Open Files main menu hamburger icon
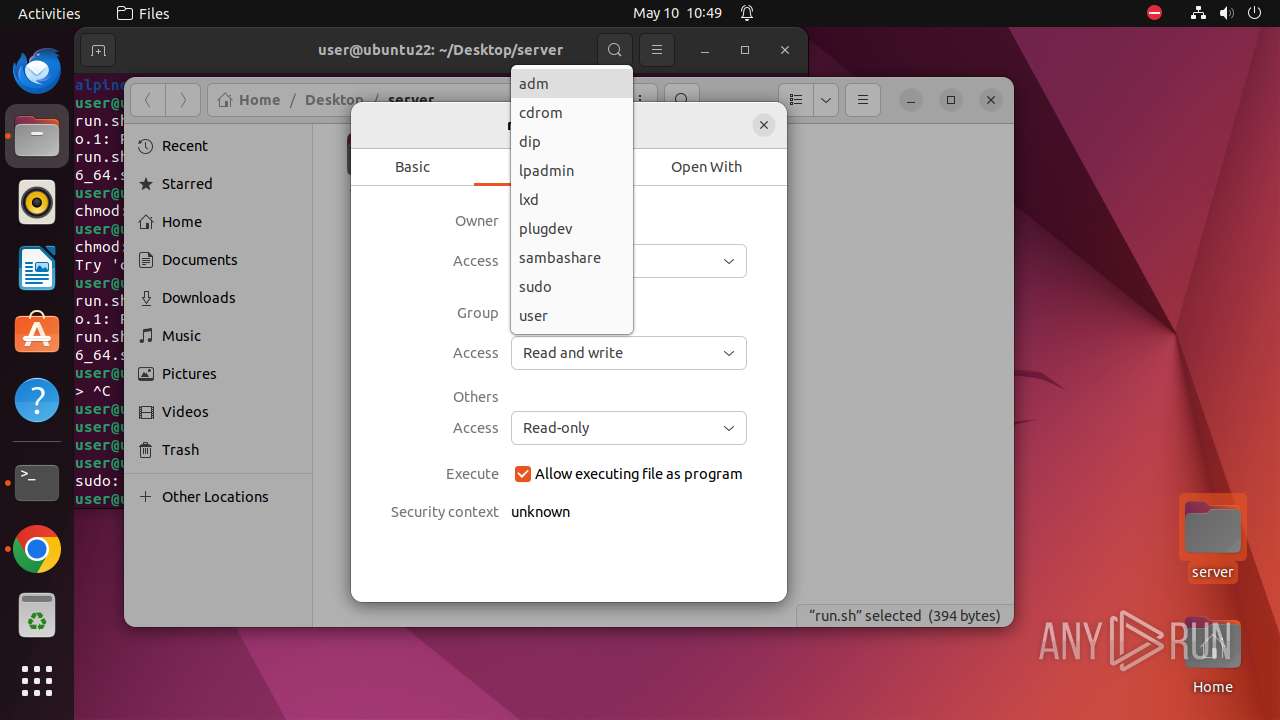Screen dimensions: 1280x720 tap(863, 100)
